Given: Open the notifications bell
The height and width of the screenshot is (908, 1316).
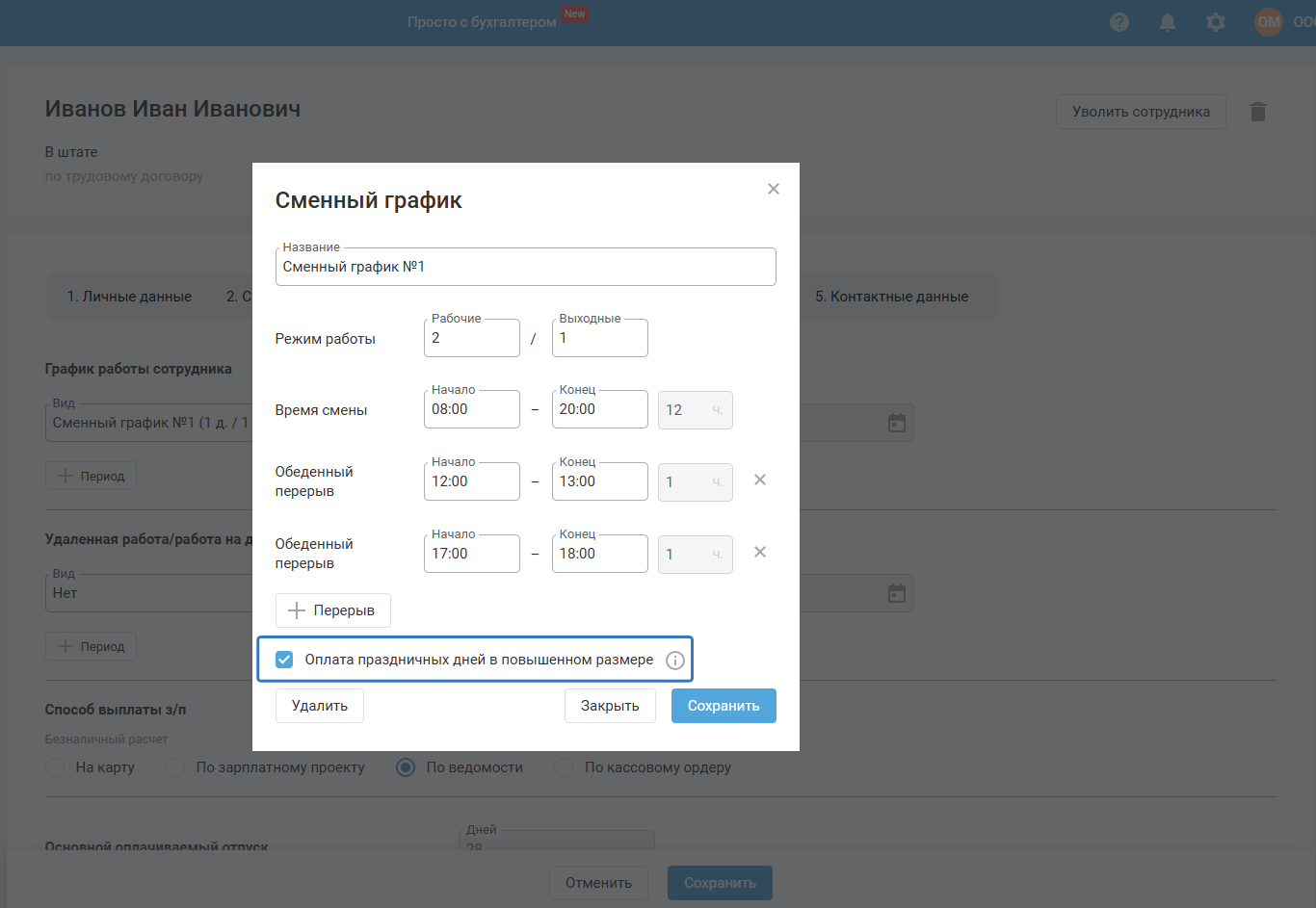Looking at the screenshot, I should [x=1168, y=22].
